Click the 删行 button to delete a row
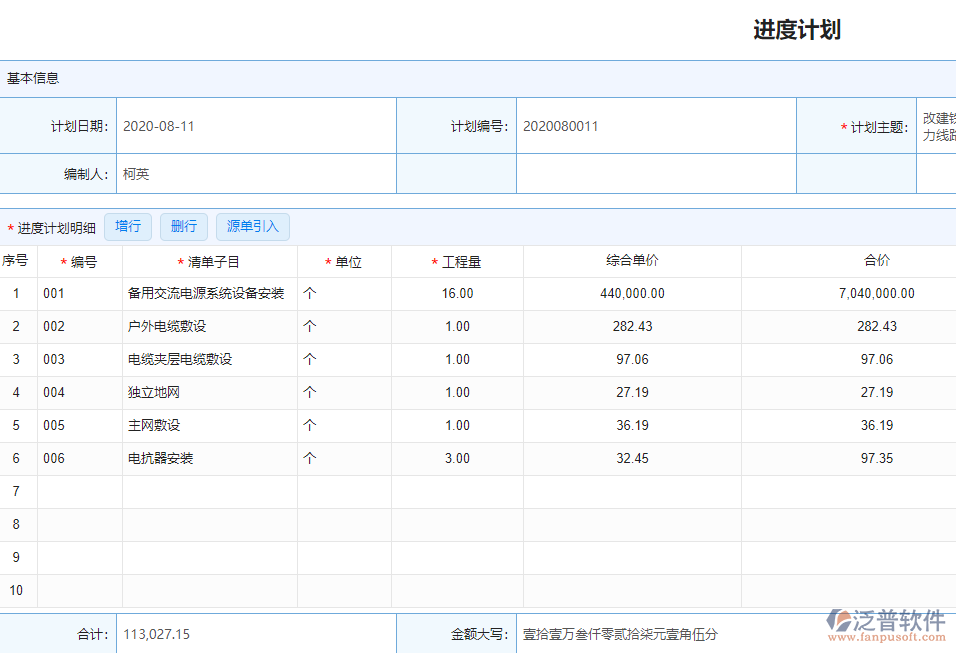 coord(183,226)
